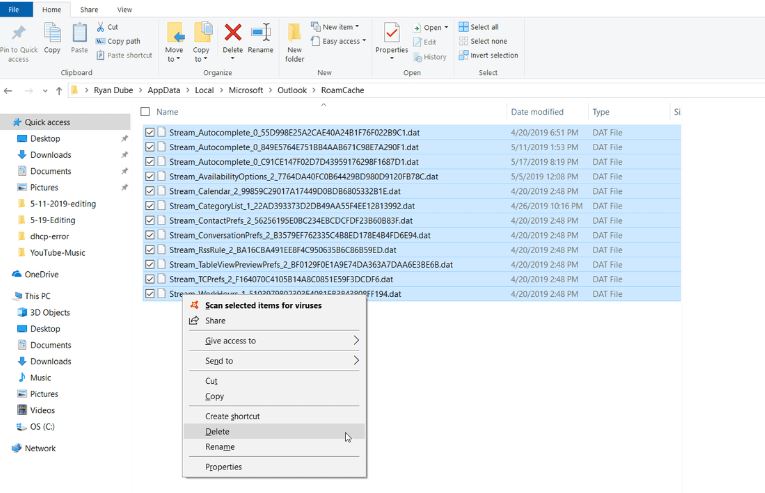The image size is (765, 493).
Task: Click the Cut scissors icon in ribbon
Action: [101, 27]
